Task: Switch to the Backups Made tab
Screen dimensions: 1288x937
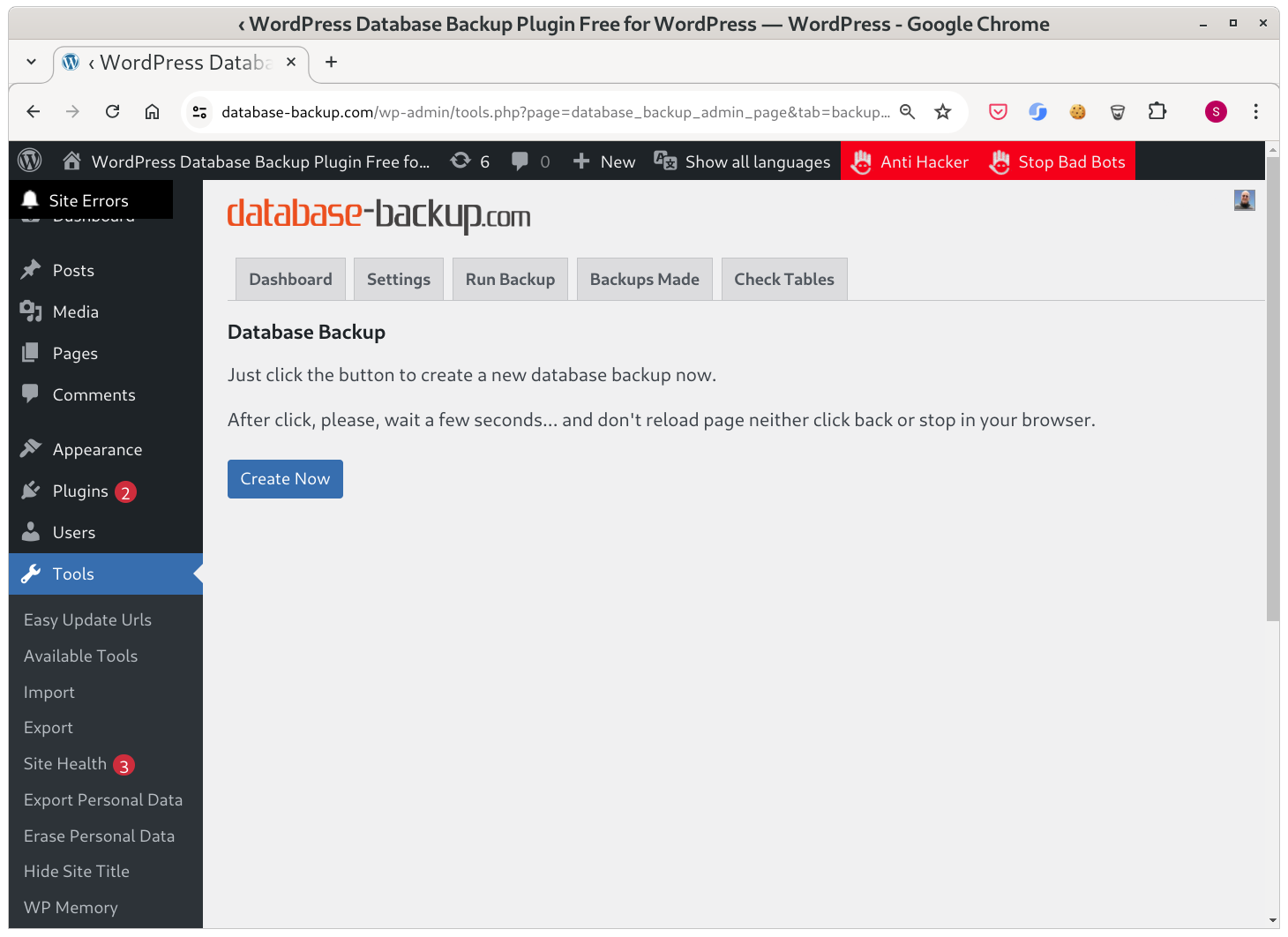Action: [x=644, y=279]
